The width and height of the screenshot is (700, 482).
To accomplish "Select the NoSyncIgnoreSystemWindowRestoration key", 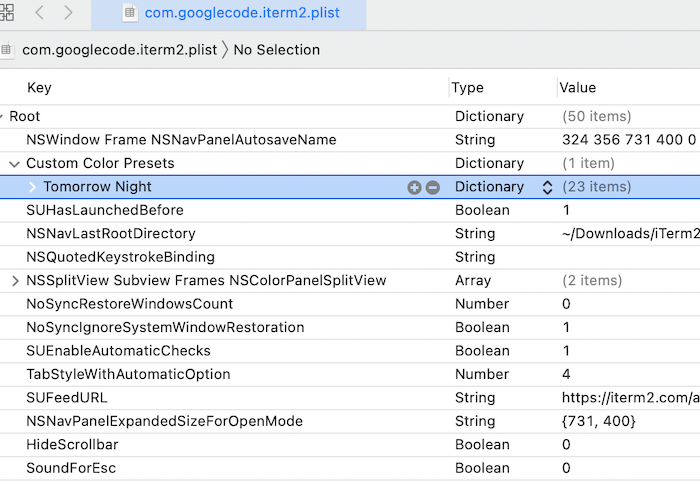I will (x=165, y=327).
